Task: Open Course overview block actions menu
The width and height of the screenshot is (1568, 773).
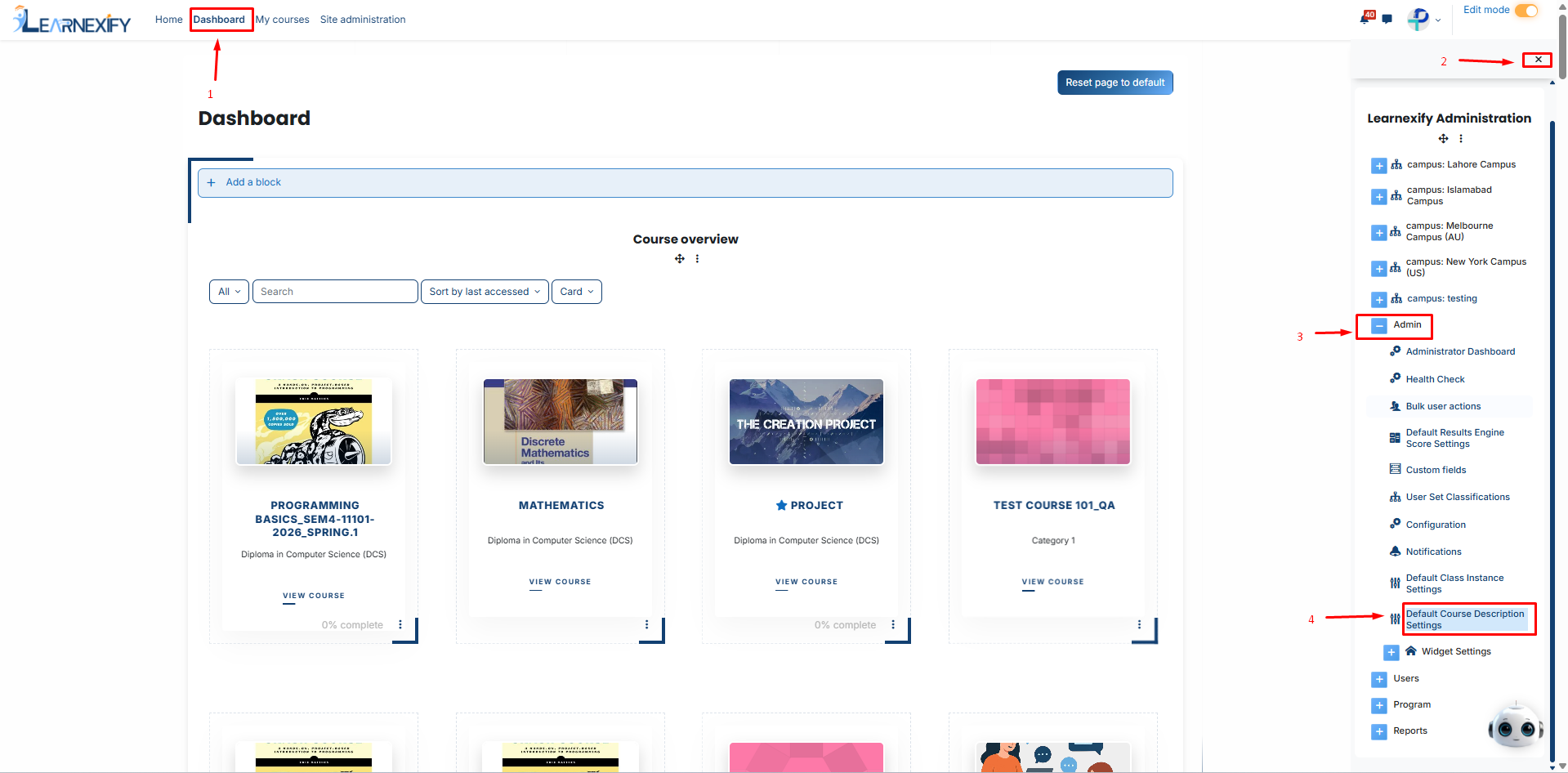Action: 697,259
